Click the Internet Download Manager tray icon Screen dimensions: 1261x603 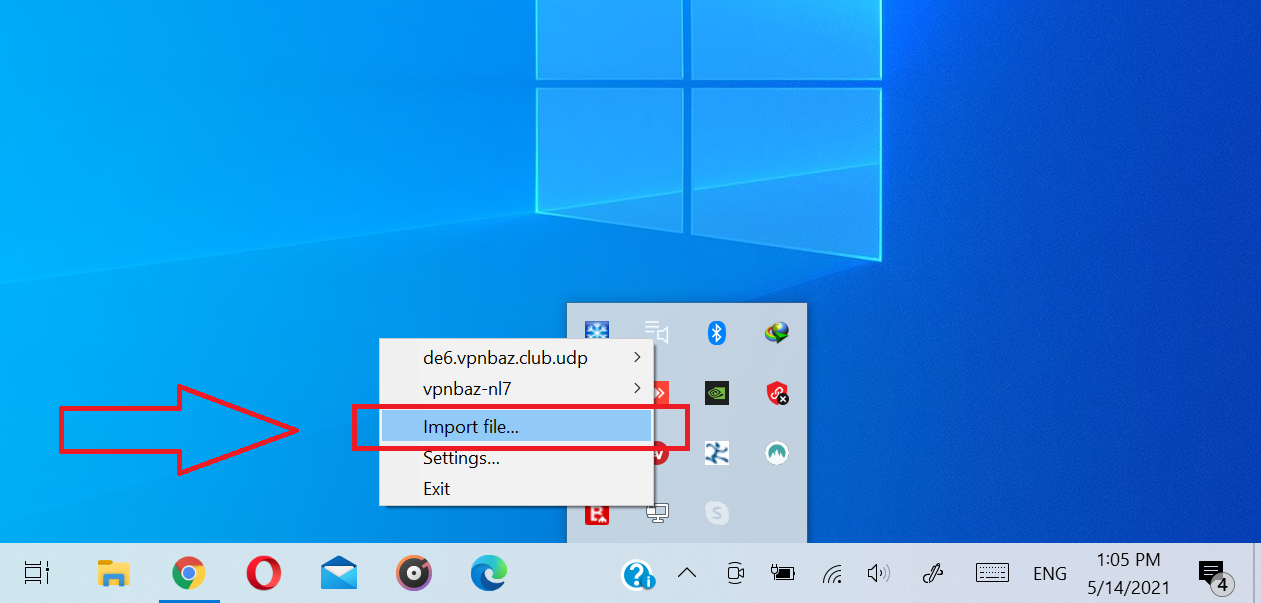777,333
